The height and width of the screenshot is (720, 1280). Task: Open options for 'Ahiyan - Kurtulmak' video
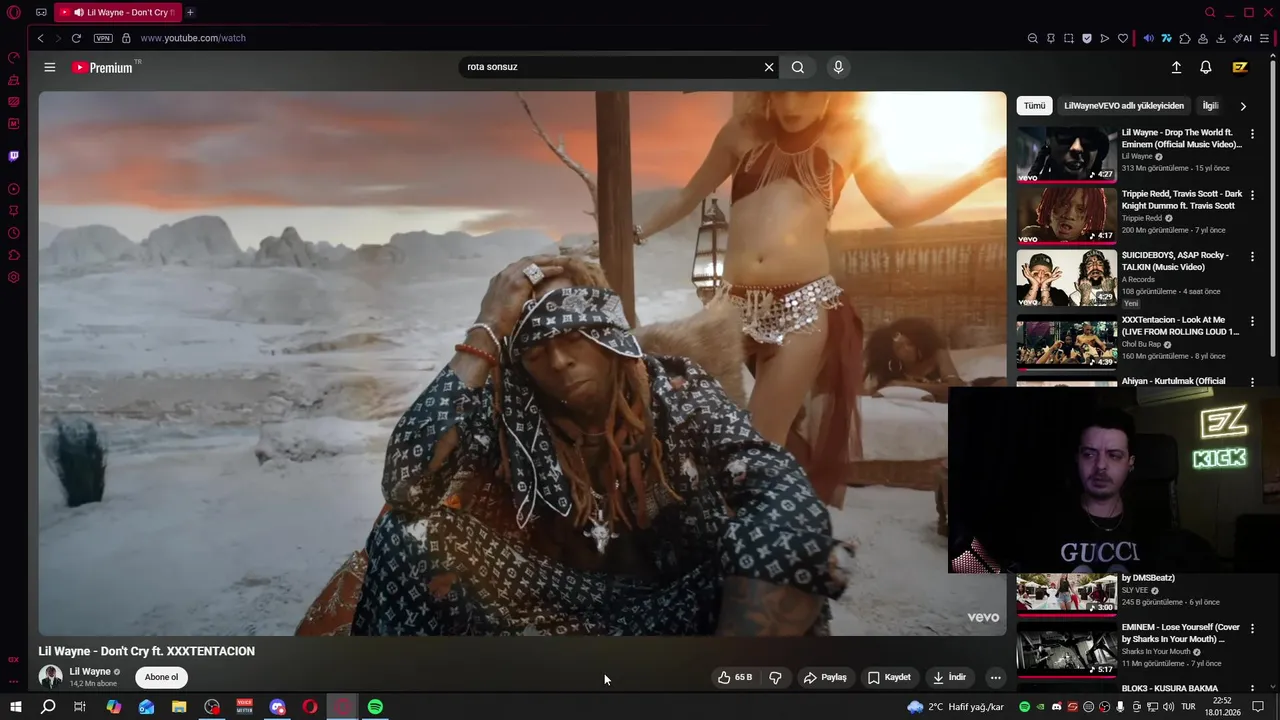(1252, 381)
